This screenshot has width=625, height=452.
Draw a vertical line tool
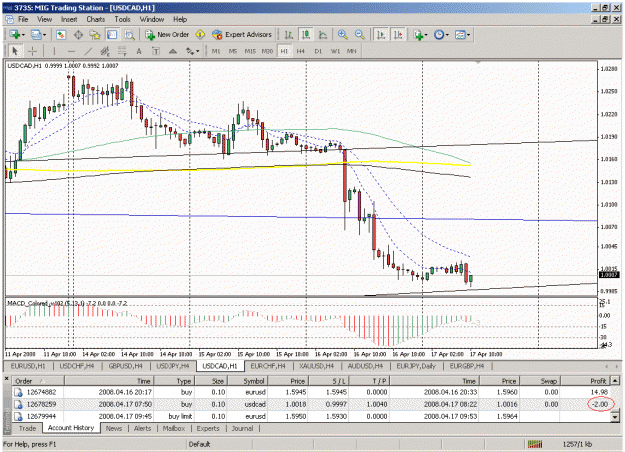coord(54,51)
